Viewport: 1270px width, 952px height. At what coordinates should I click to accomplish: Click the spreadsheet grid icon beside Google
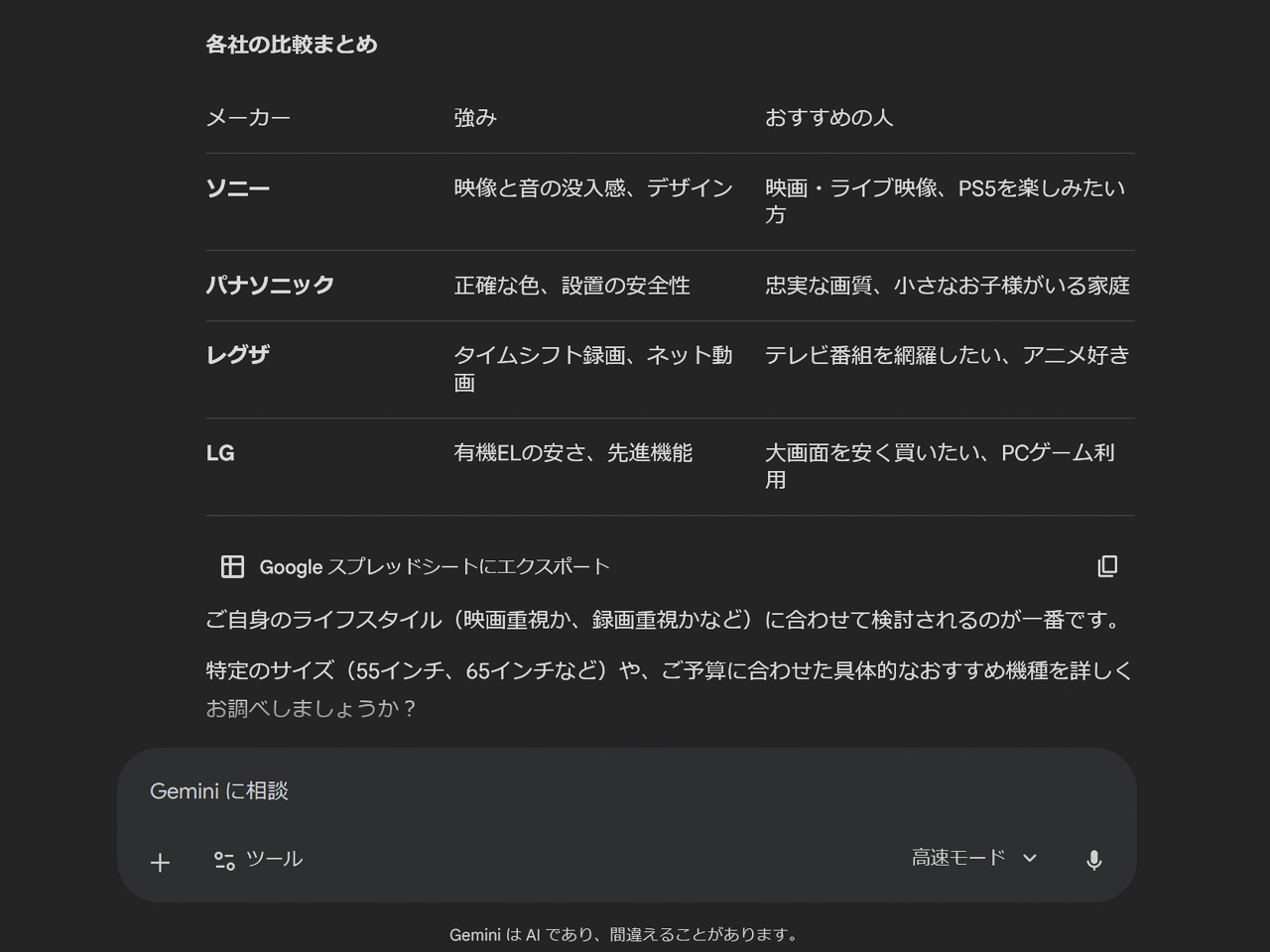[232, 566]
